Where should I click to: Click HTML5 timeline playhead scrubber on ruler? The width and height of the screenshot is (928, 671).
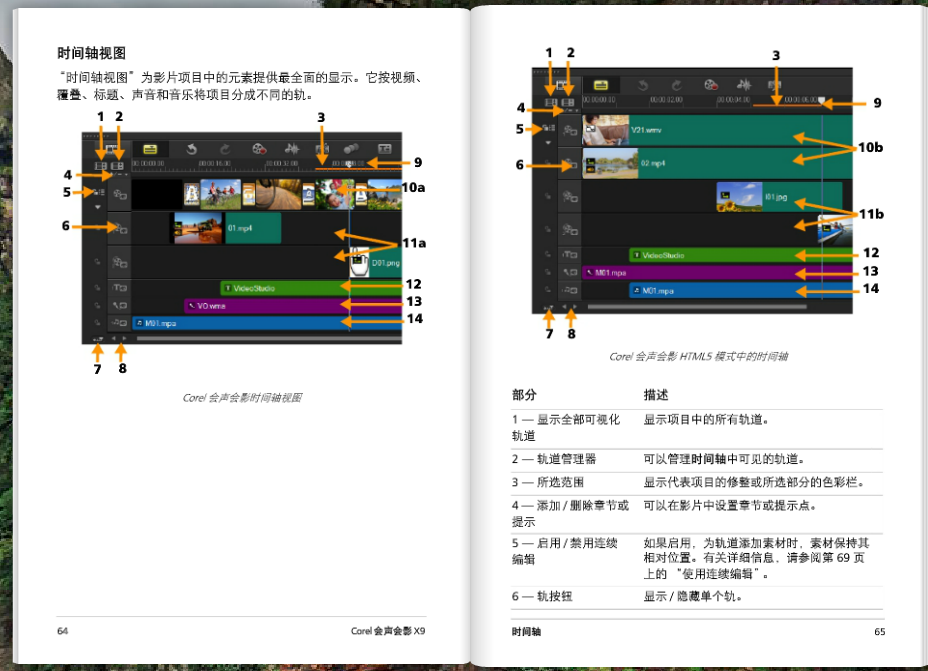[821, 101]
